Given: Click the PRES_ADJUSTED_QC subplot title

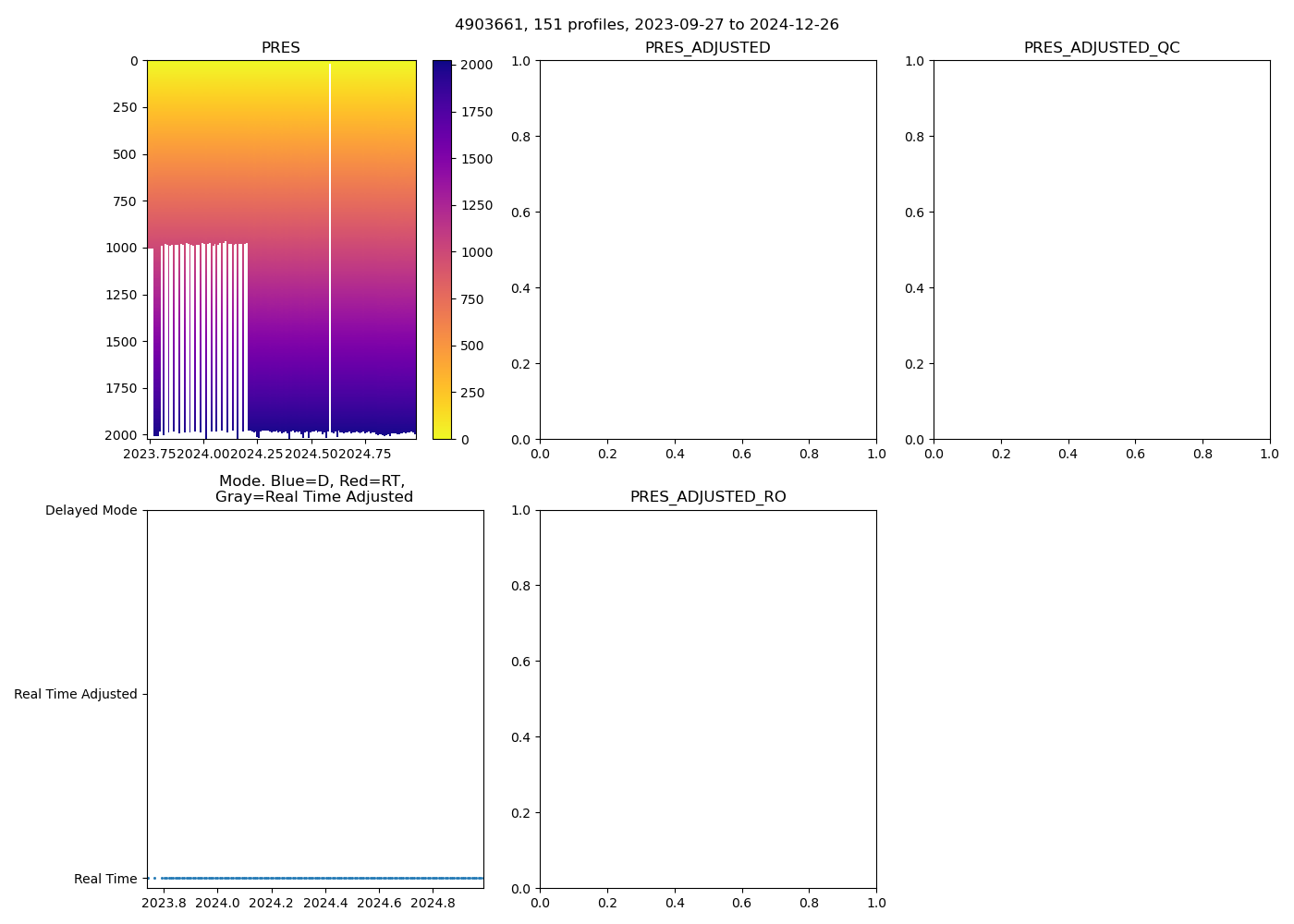Looking at the screenshot, I should [x=1101, y=48].
